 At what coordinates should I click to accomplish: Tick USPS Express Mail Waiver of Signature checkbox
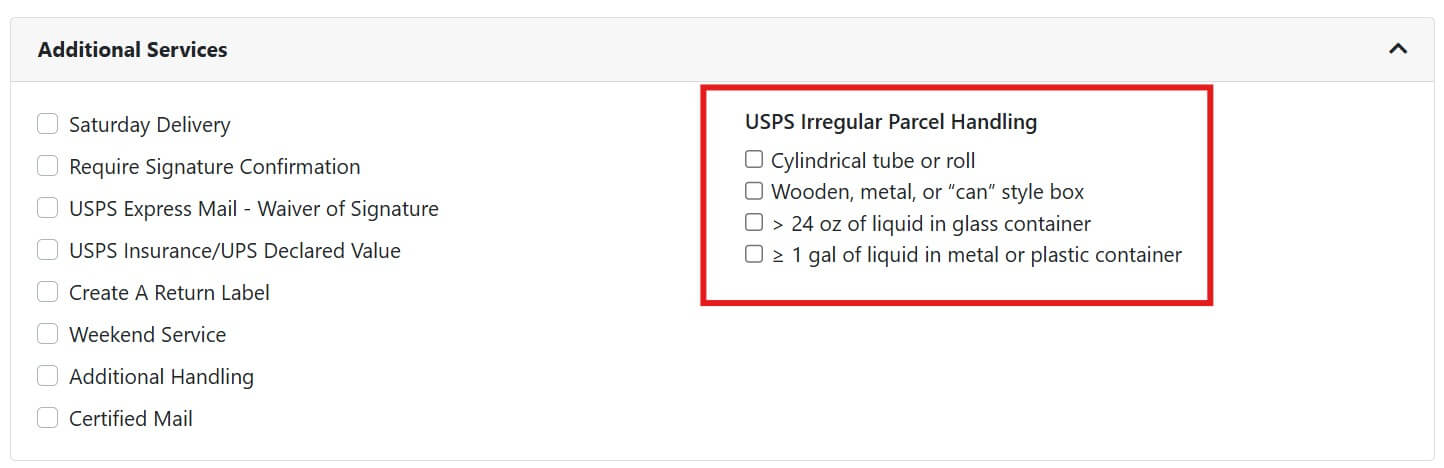coord(47,208)
